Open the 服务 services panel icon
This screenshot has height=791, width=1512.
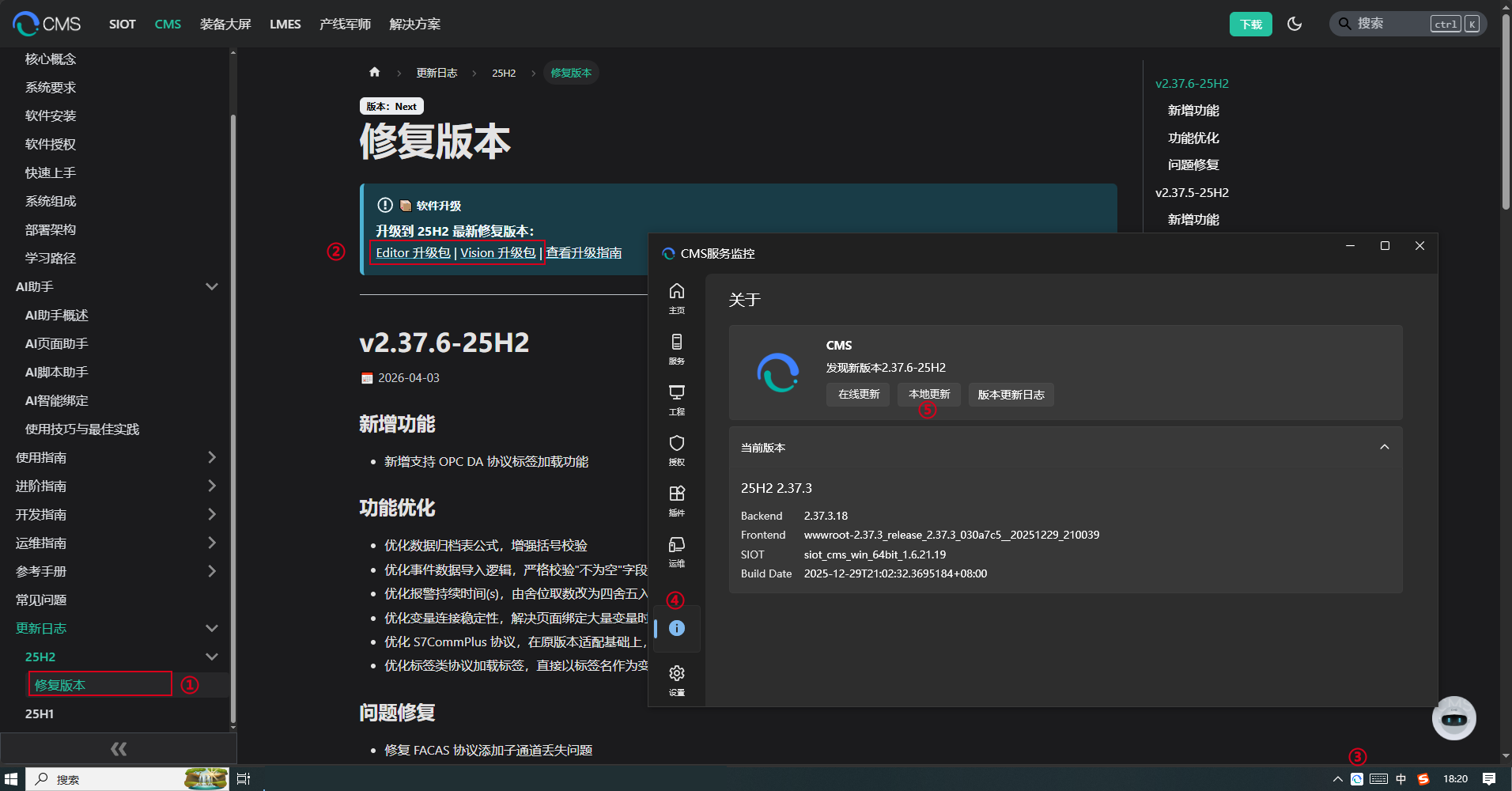pos(676,348)
